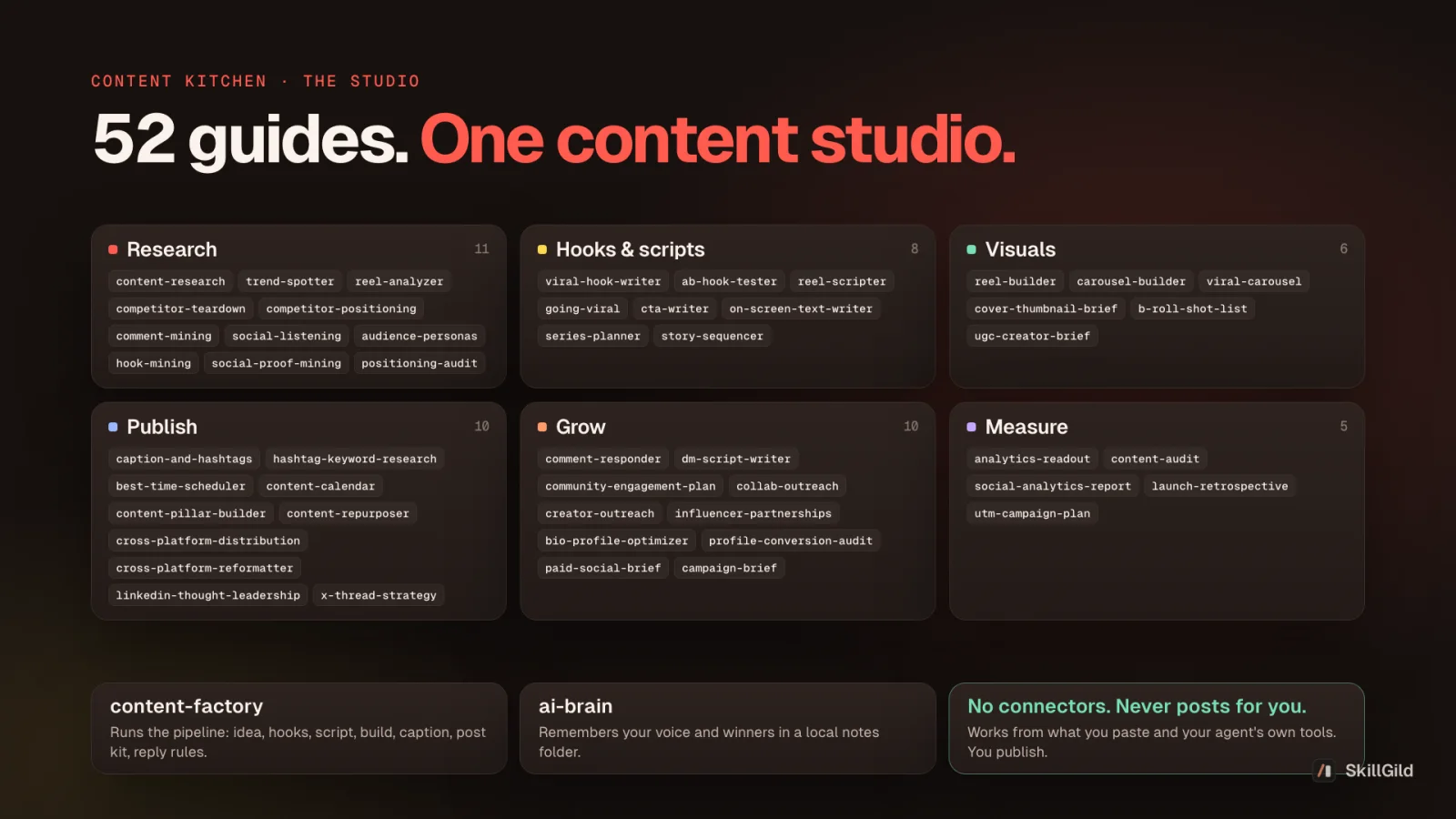Open the content-calendar chip

click(320, 486)
